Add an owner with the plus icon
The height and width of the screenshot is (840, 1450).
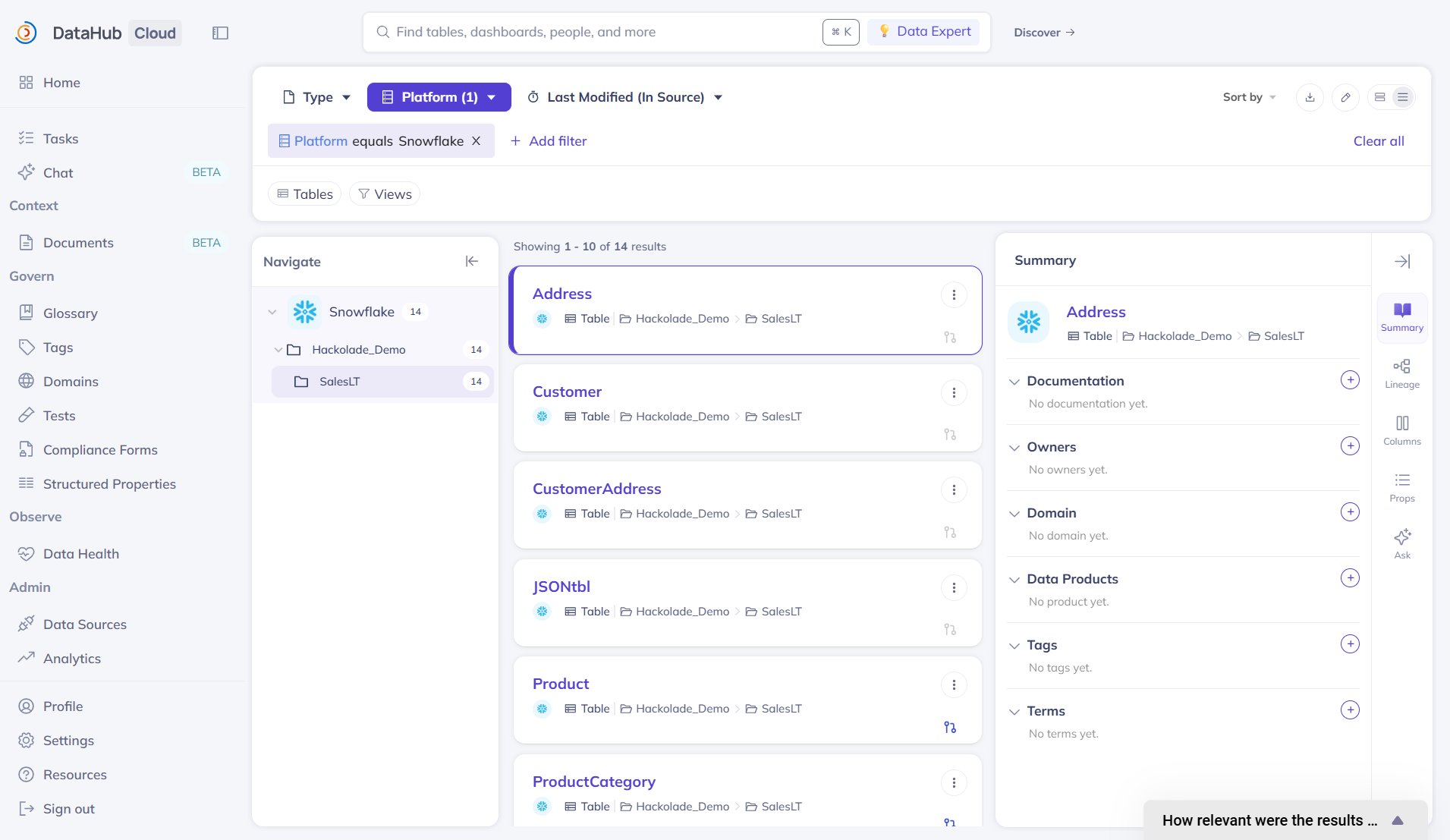1349,446
